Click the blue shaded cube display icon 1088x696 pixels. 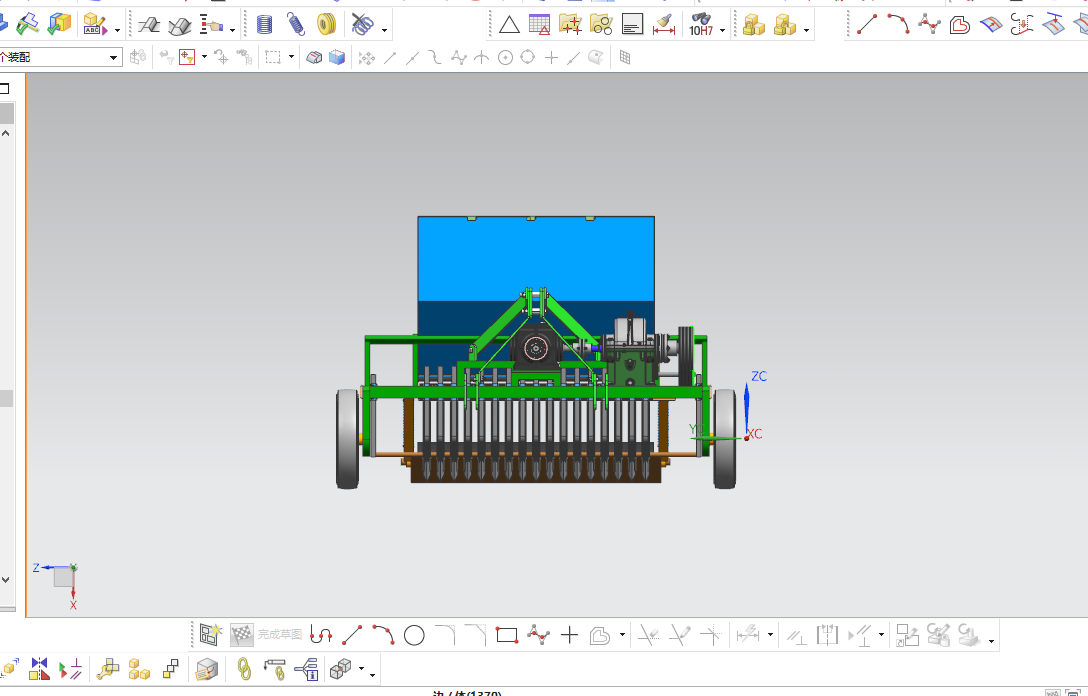point(337,58)
